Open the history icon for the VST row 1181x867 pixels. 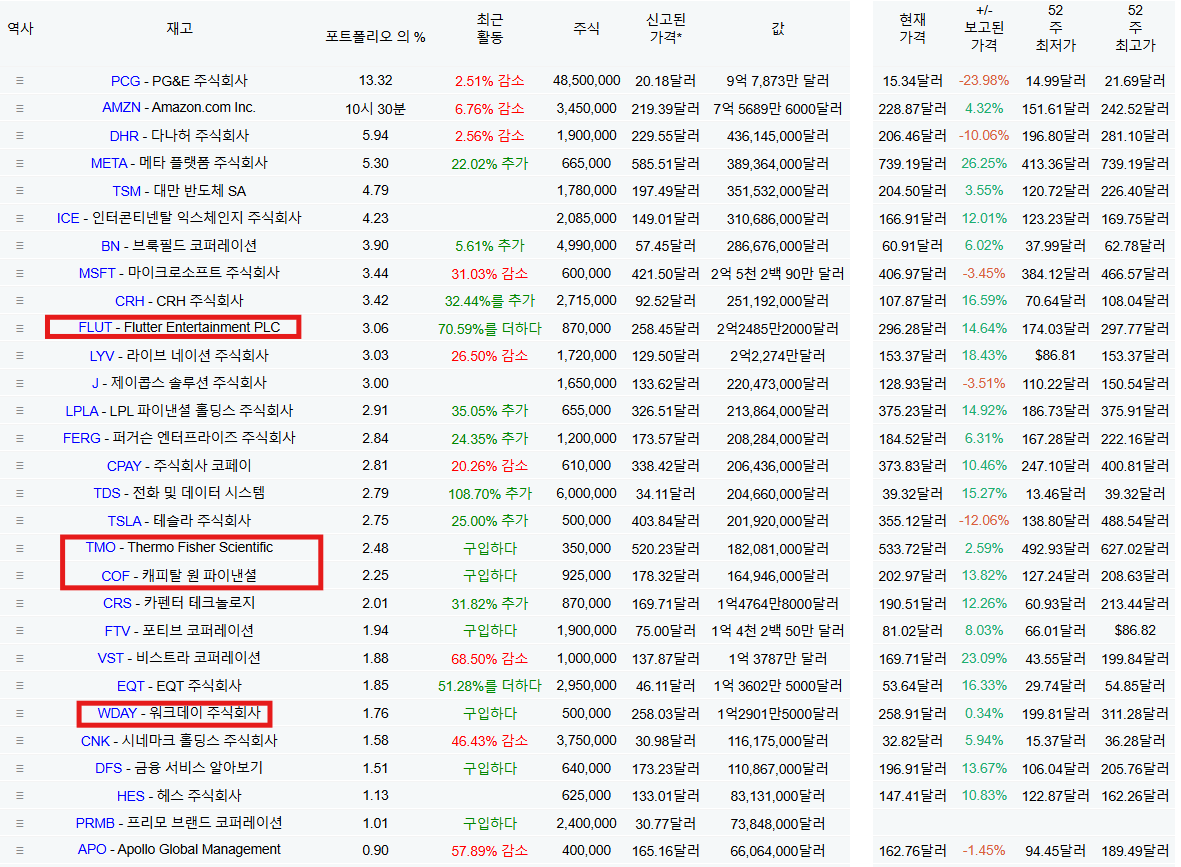20,658
